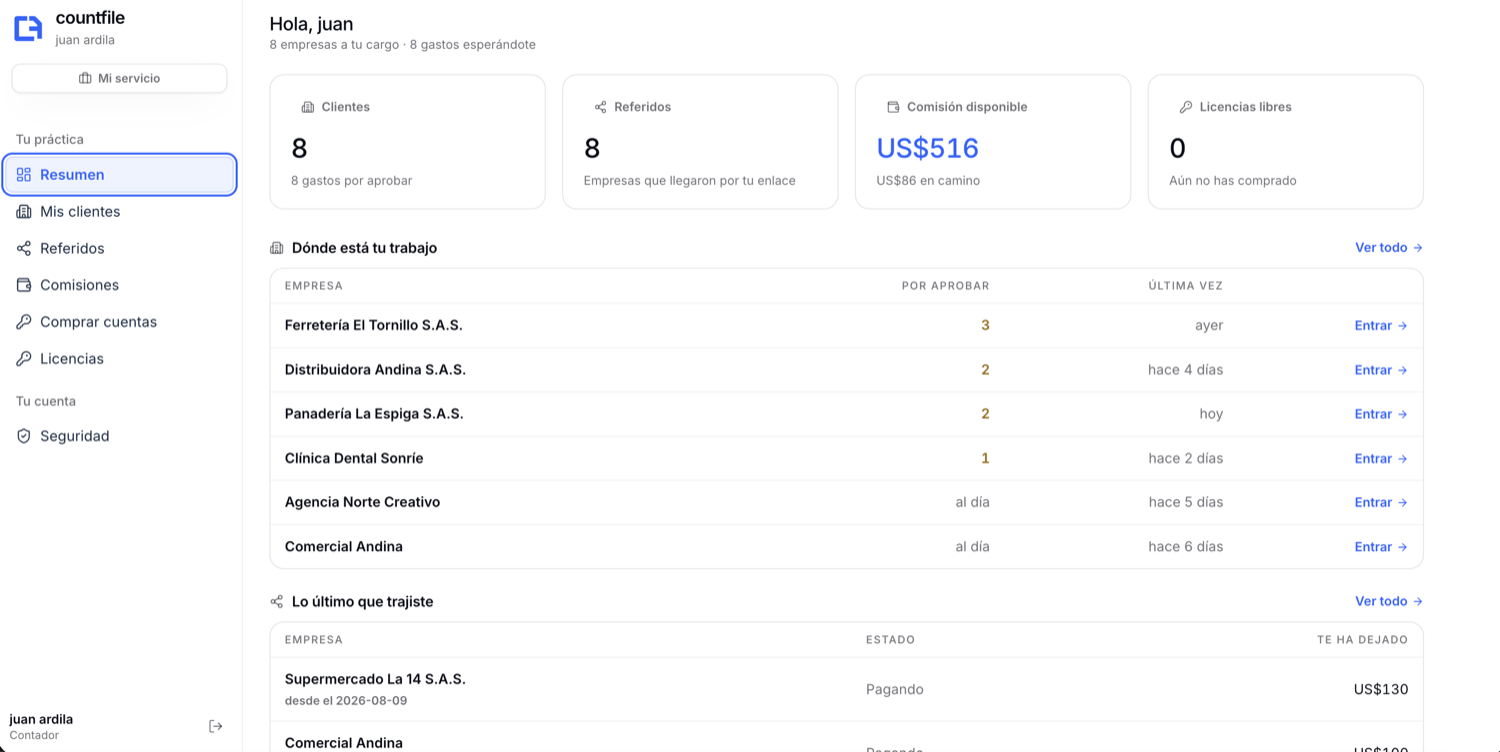The height and width of the screenshot is (752, 1500).
Task: Open Referidos in the sidebar
Action: coord(120,249)
